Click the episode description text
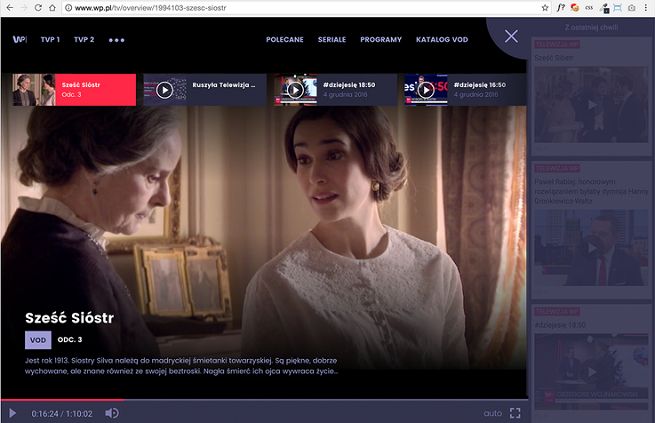The height and width of the screenshot is (423, 655). click(x=181, y=366)
